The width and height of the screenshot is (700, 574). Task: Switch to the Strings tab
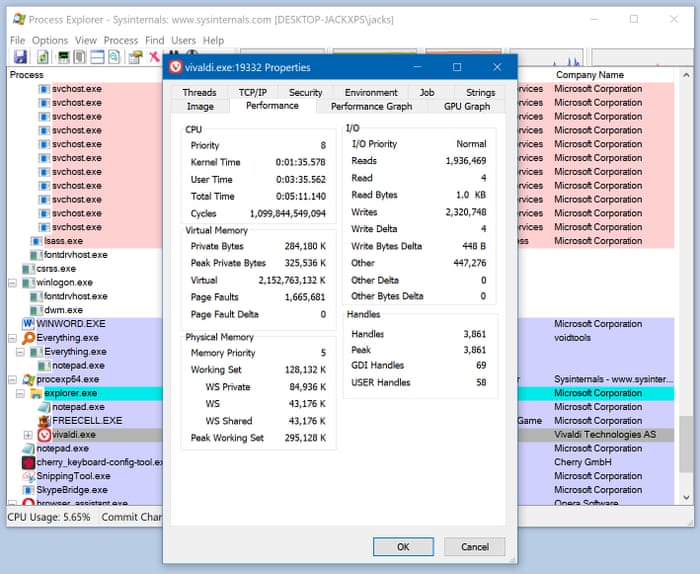click(480, 92)
